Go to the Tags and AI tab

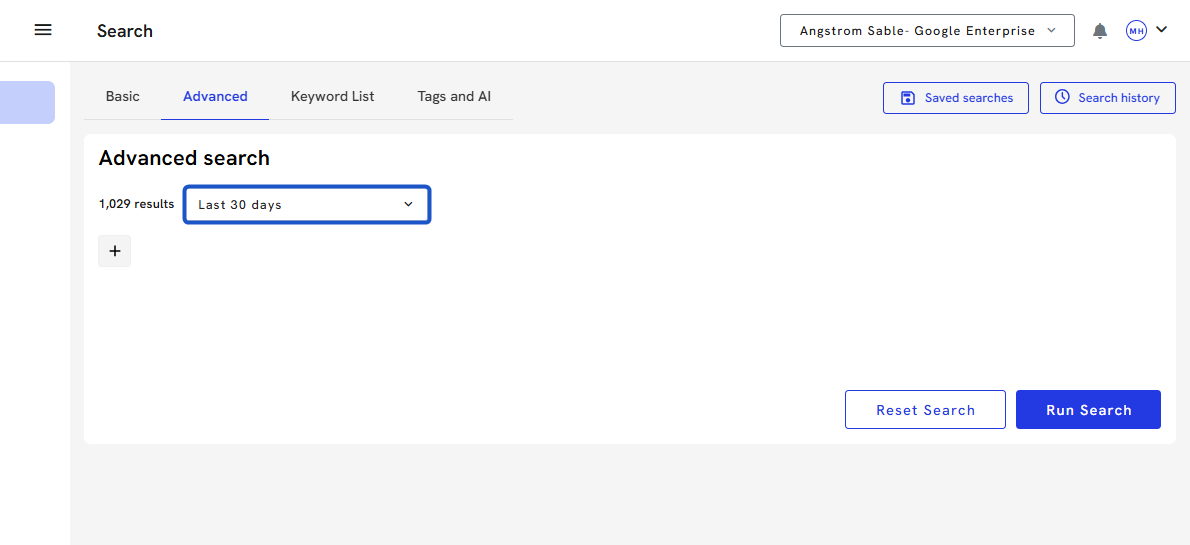(x=454, y=97)
